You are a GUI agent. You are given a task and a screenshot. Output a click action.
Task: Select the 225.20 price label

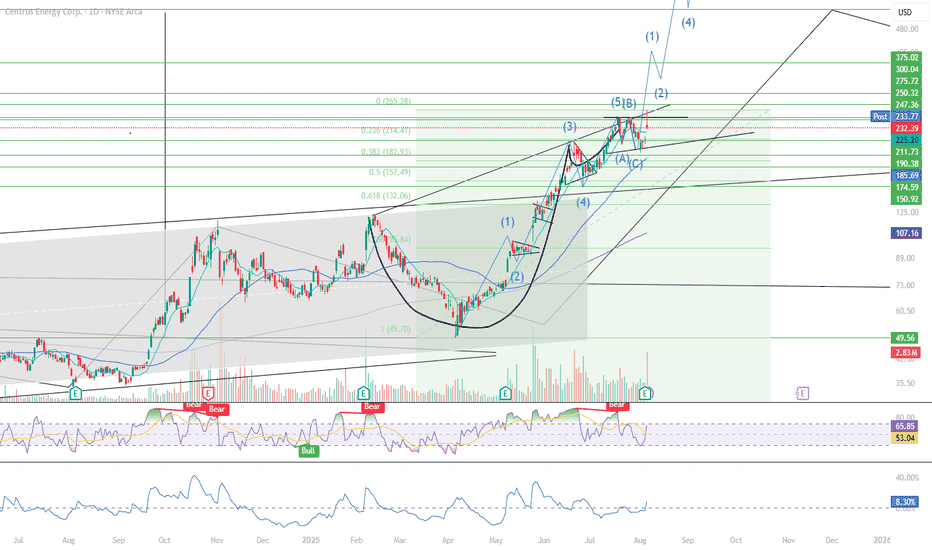coord(906,140)
